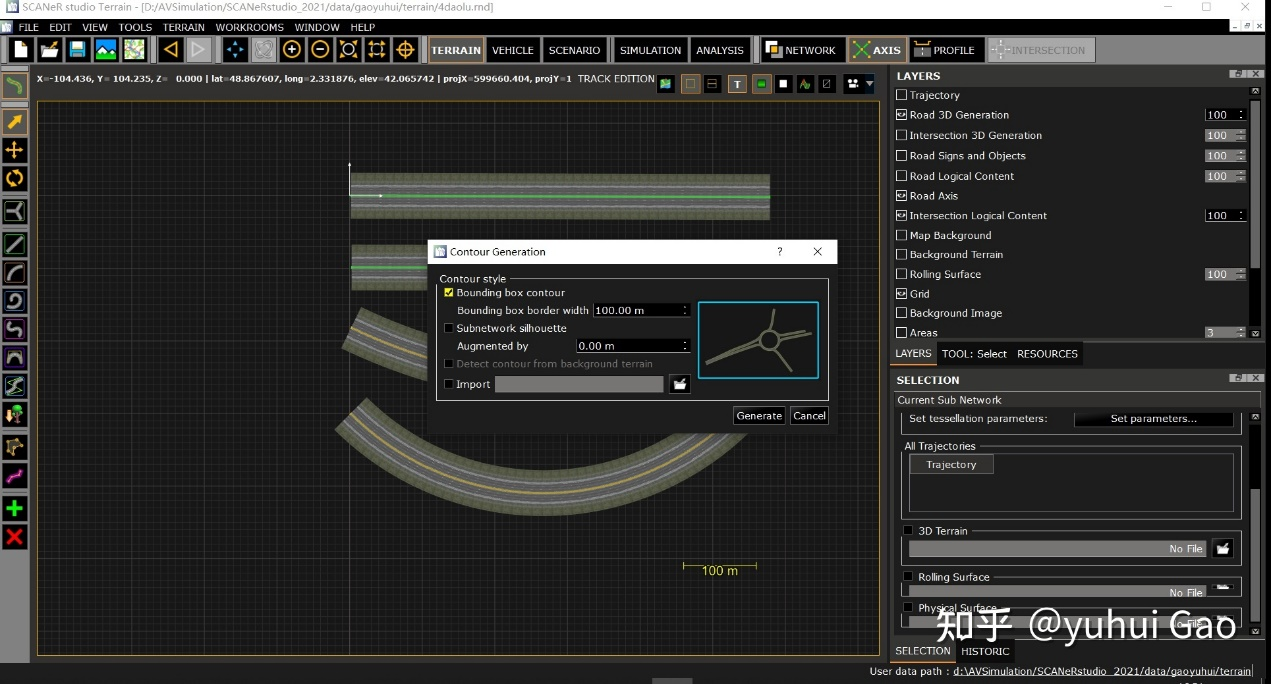
Task: Toggle the Road Axis layer checkbox
Action: click(901, 196)
